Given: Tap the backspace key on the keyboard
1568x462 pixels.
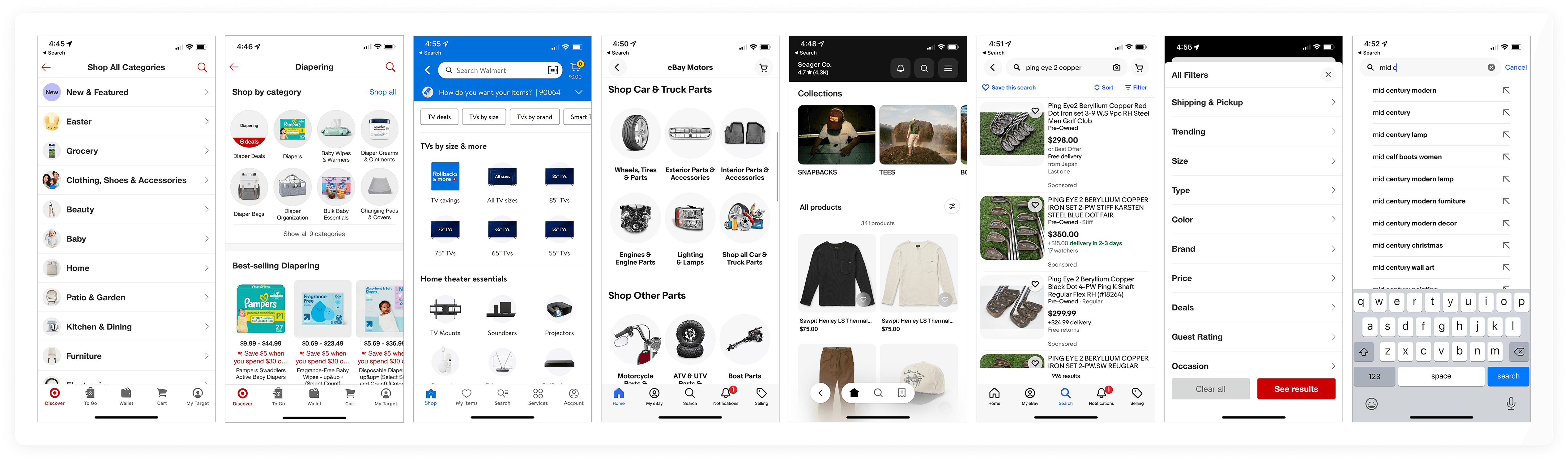Looking at the screenshot, I should pyautogui.click(x=1519, y=351).
